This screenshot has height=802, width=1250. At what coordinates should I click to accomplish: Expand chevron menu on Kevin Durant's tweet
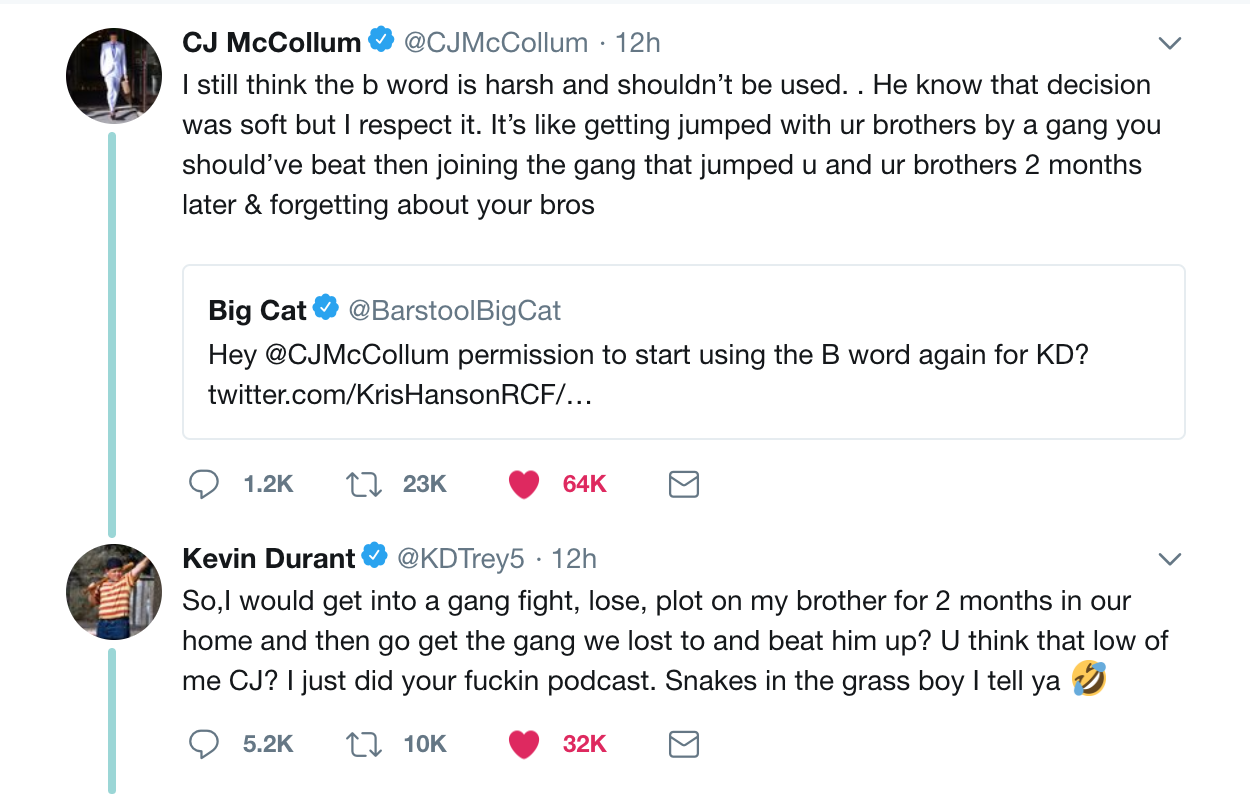[1169, 558]
